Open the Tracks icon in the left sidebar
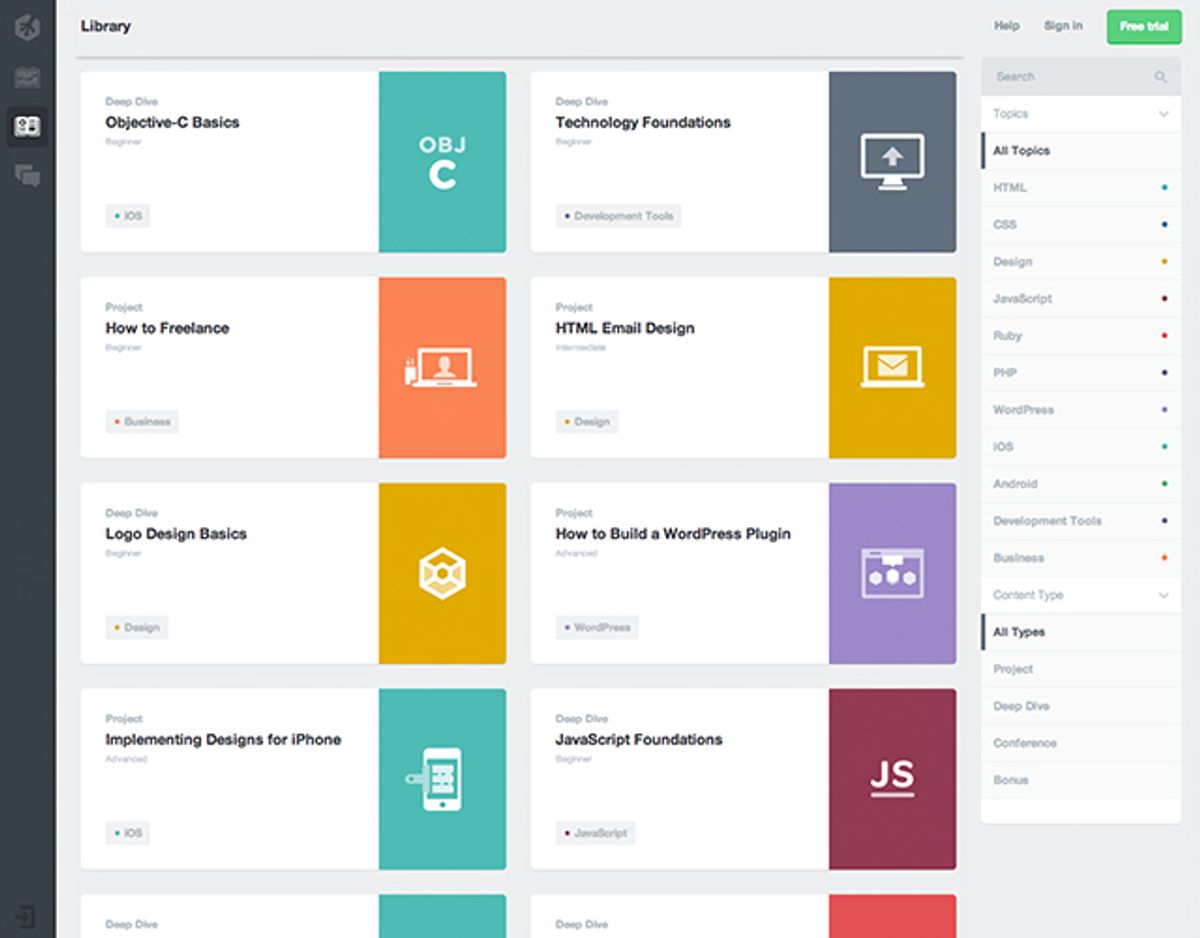 [x=27, y=77]
